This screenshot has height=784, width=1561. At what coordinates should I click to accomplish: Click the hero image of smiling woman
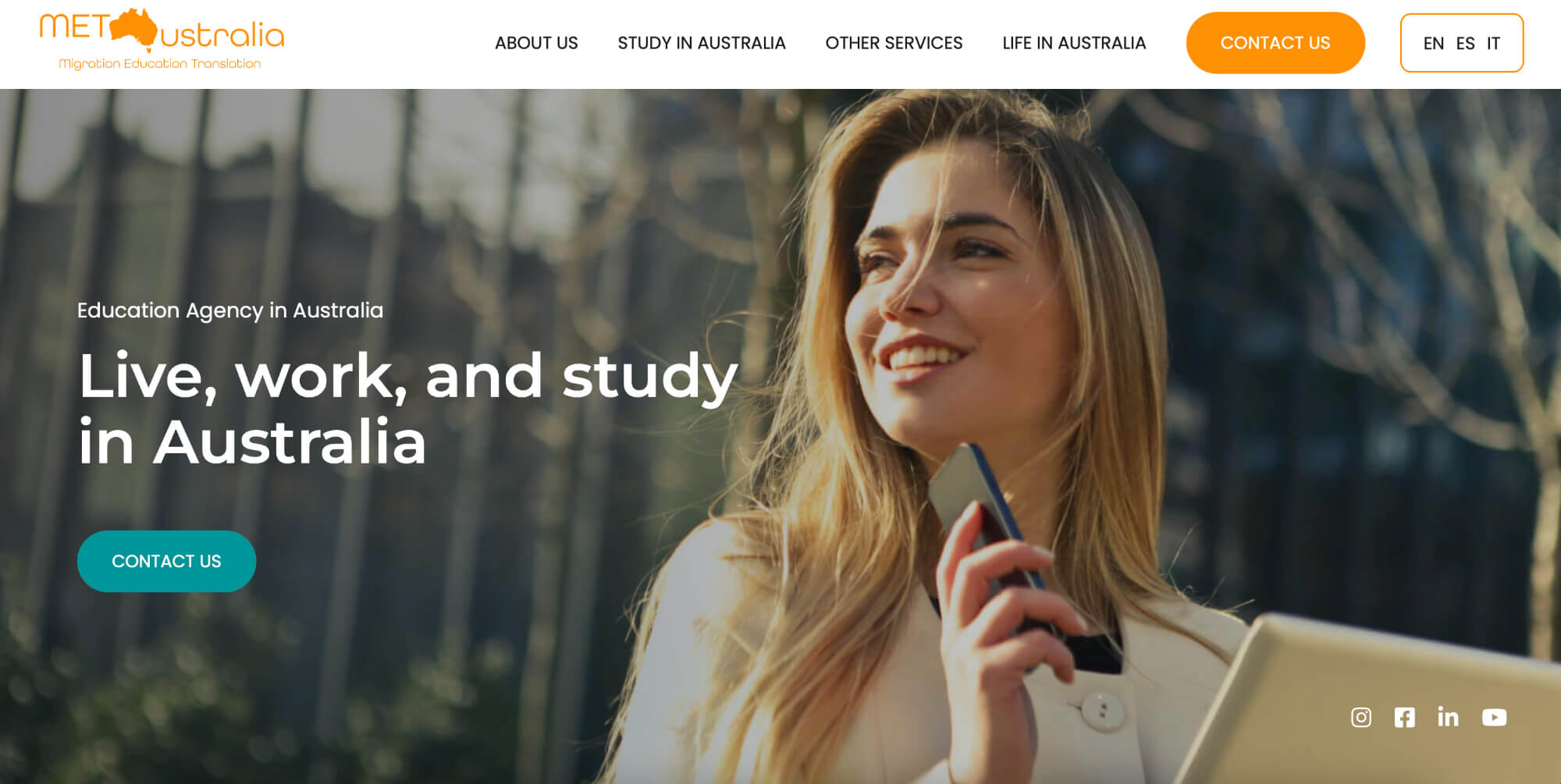(937, 437)
